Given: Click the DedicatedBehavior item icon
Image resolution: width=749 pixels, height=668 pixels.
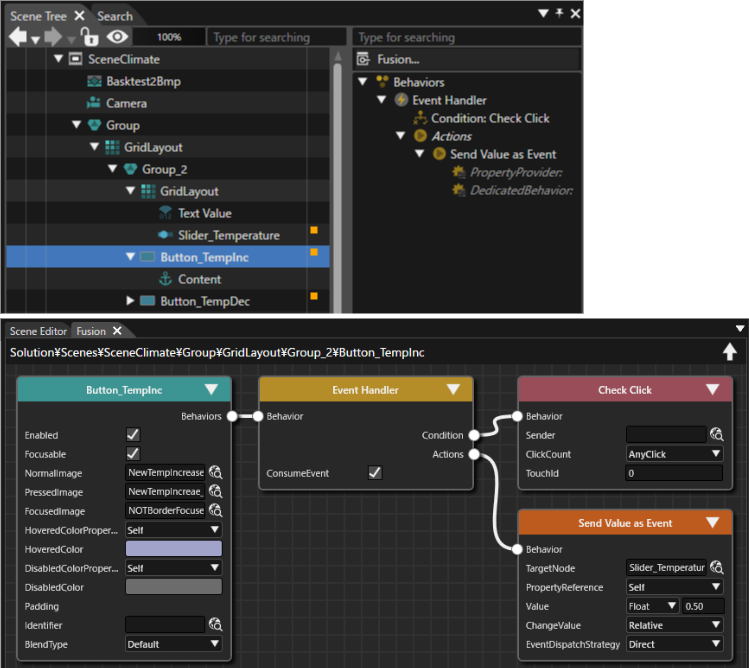Looking at the screenshot, I should pyautogui.click(x=459, y=190).
